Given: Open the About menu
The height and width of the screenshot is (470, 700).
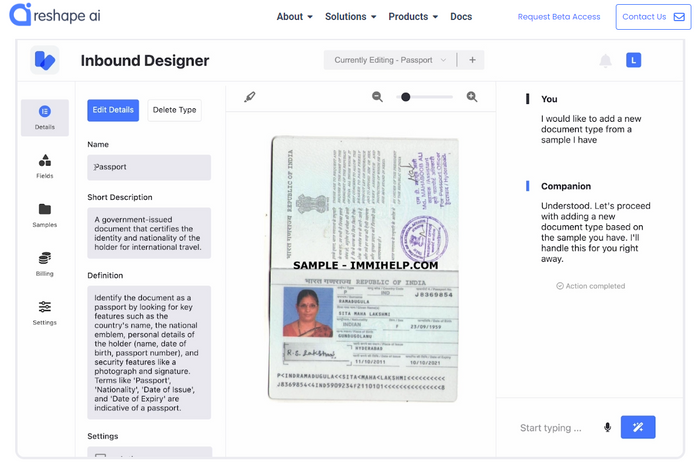Looking at the screenshot, I should click(x=294, y=17).
